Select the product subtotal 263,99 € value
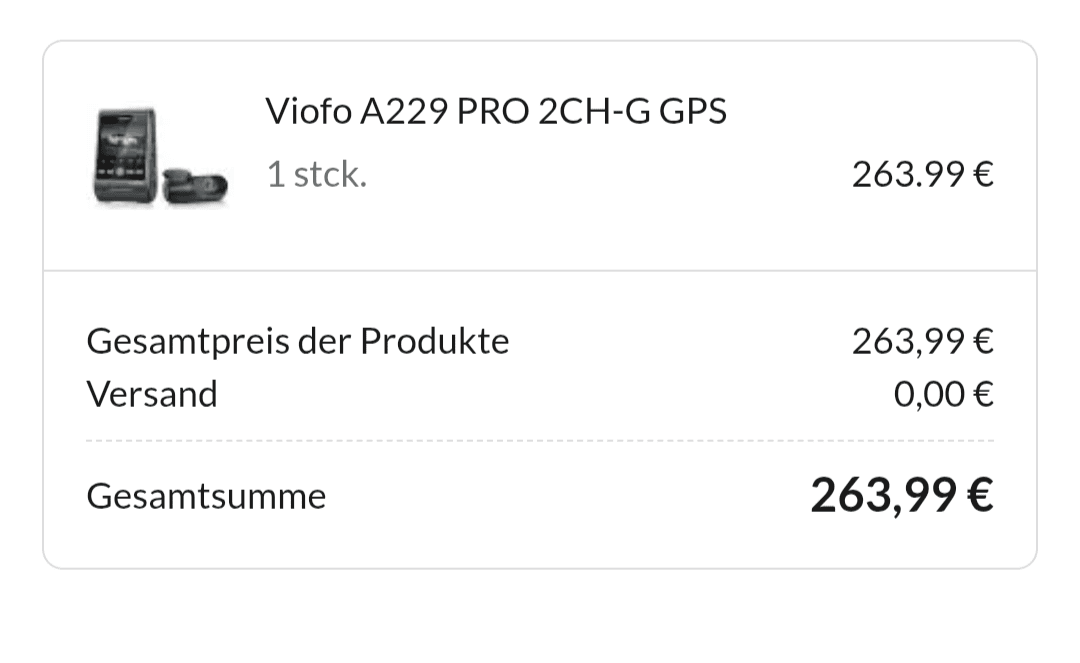 921,341
